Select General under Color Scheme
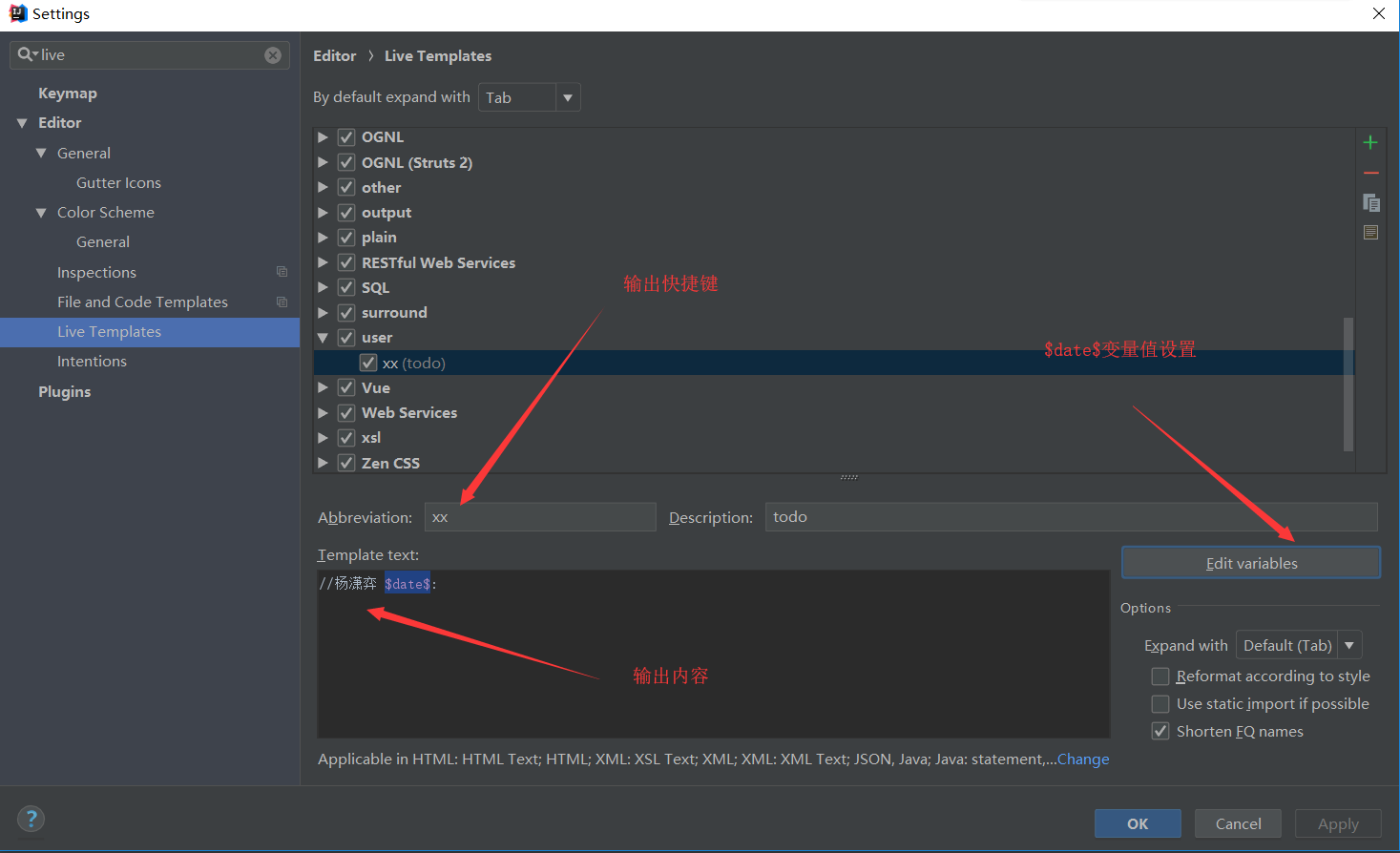Viewport: 1400px width, 853px height. coord(103,242)
